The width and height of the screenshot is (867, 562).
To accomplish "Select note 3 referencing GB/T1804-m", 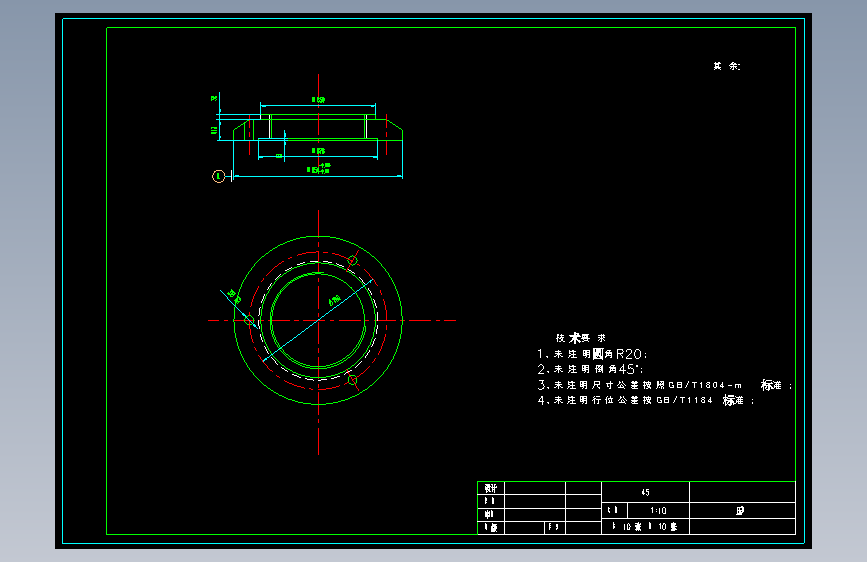I will coord(665,385).
